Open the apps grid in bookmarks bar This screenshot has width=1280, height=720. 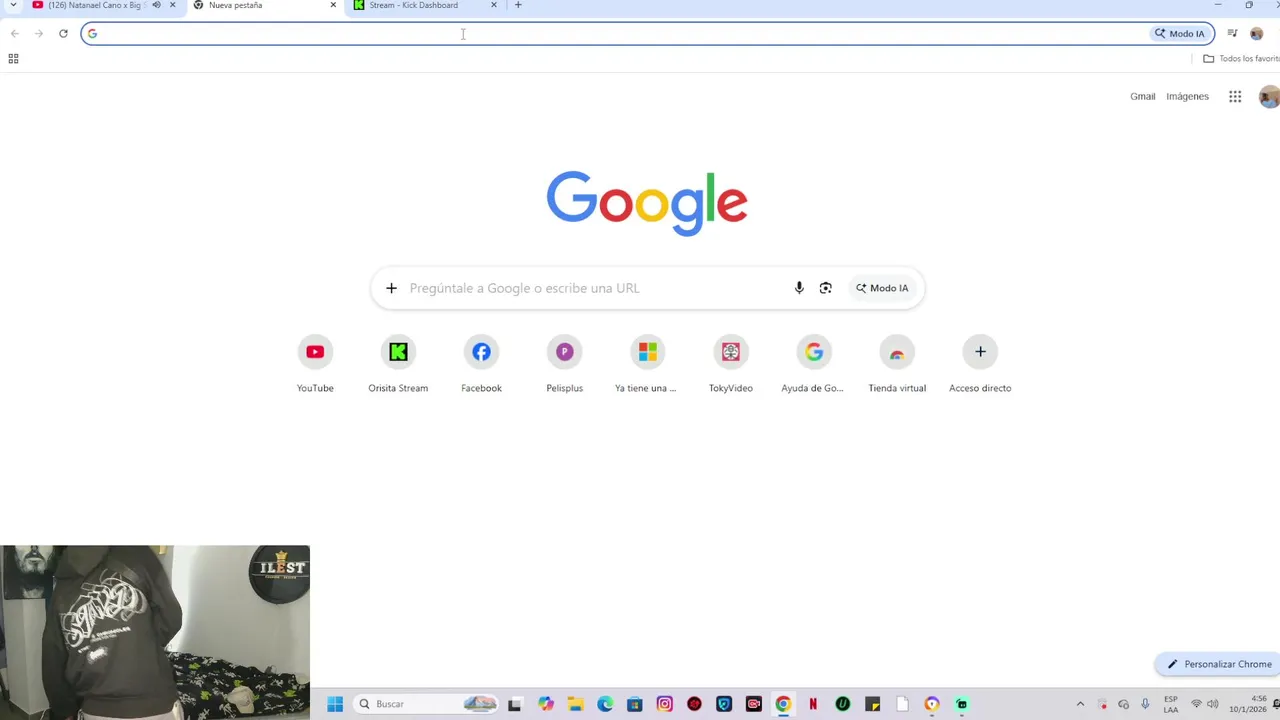[13, 59]
